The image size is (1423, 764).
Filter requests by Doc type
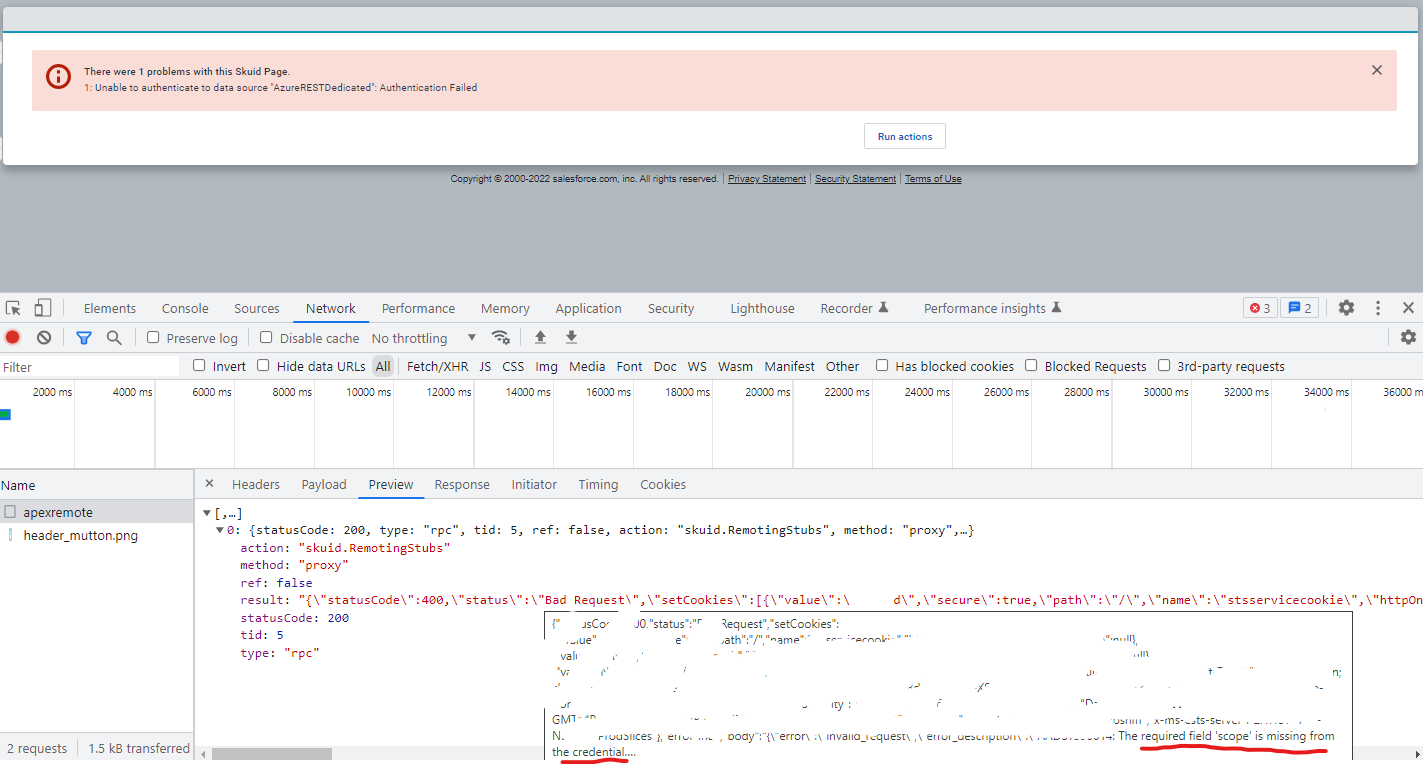coord(665,366)
